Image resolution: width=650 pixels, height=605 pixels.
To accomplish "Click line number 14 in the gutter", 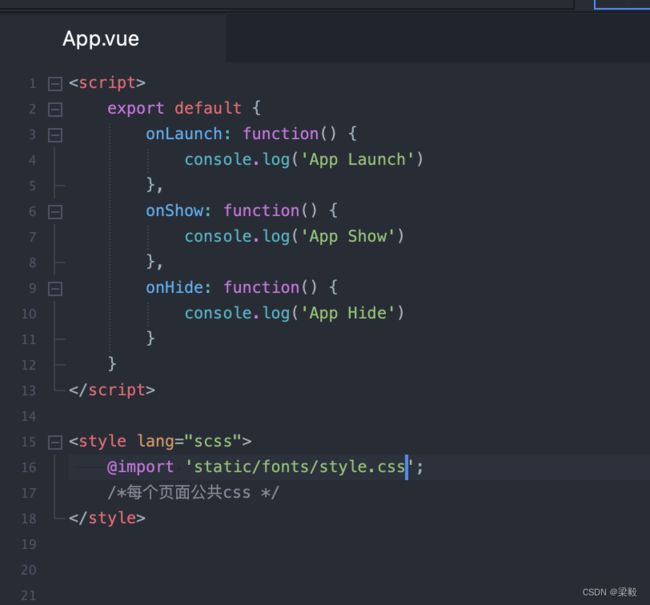I will point(29,416).
